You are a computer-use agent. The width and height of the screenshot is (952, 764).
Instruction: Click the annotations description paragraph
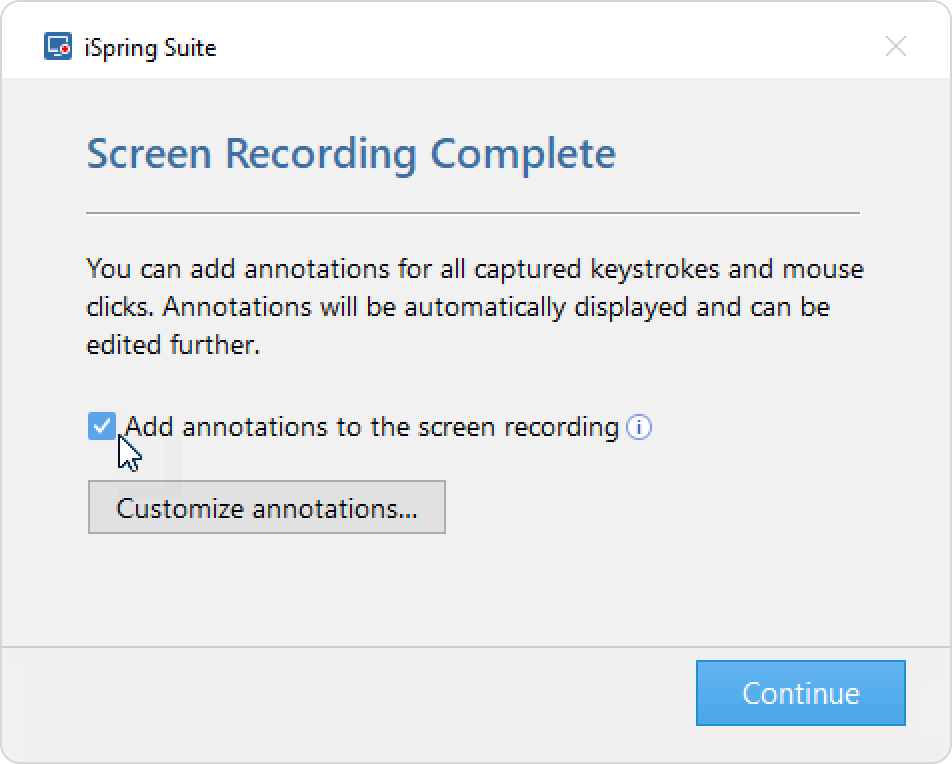coord(474,307)
